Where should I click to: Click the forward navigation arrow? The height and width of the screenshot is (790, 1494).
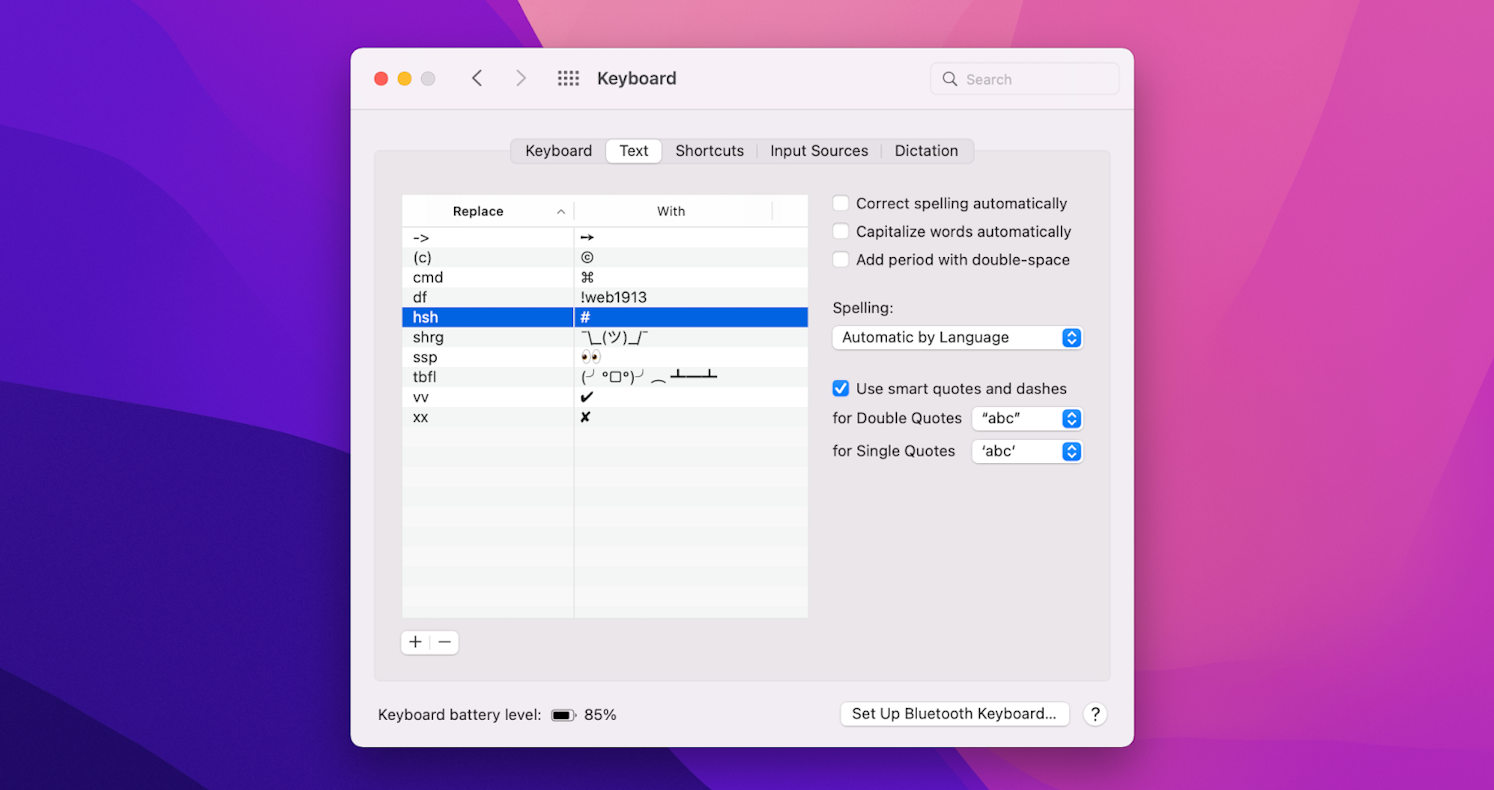(520, 77)
